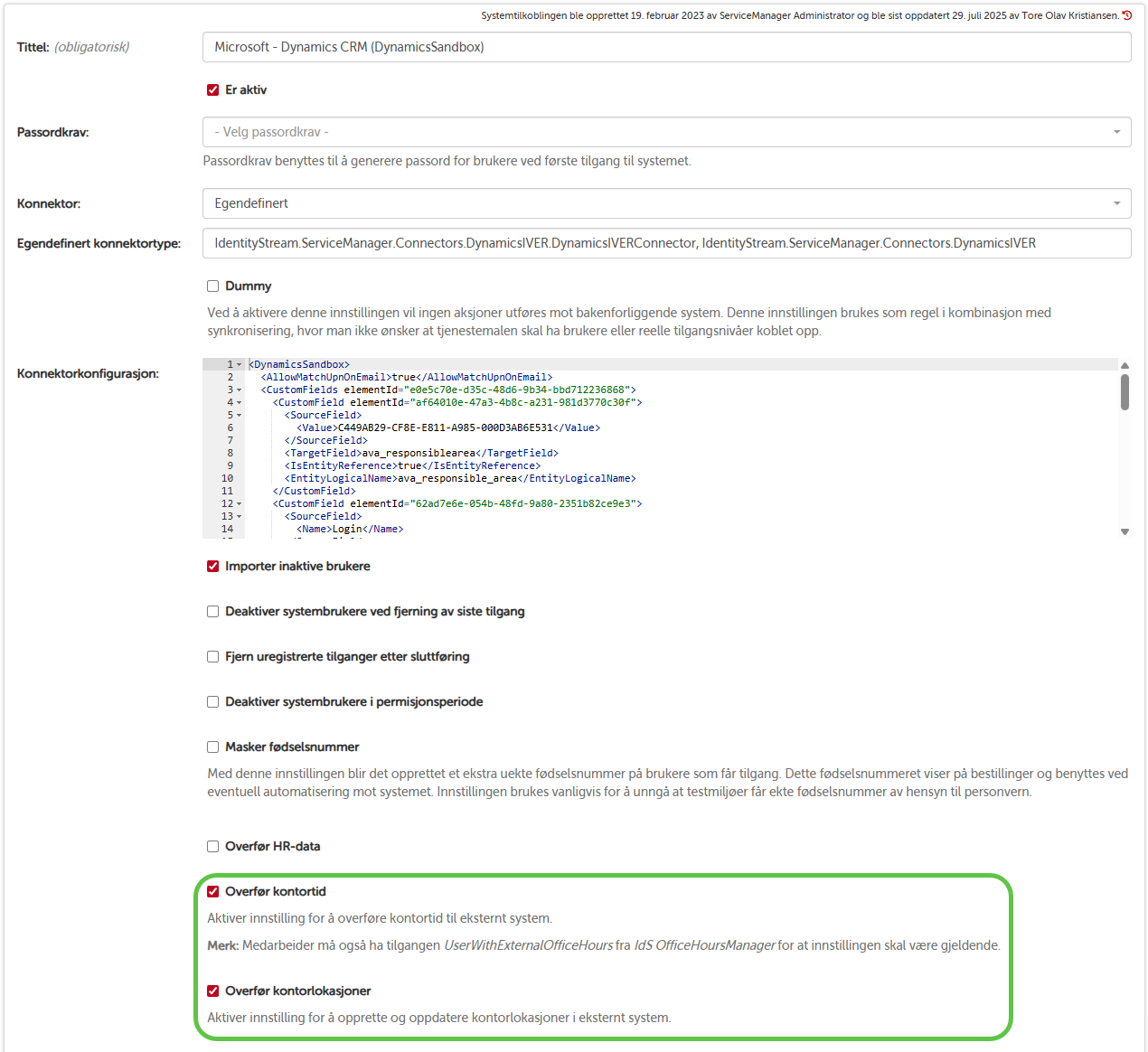Enable the Overfør HR-data option
Image resolution: width=1148 pixels, height=1052 pixels.
pyautogui.click(x=213, y=847)
